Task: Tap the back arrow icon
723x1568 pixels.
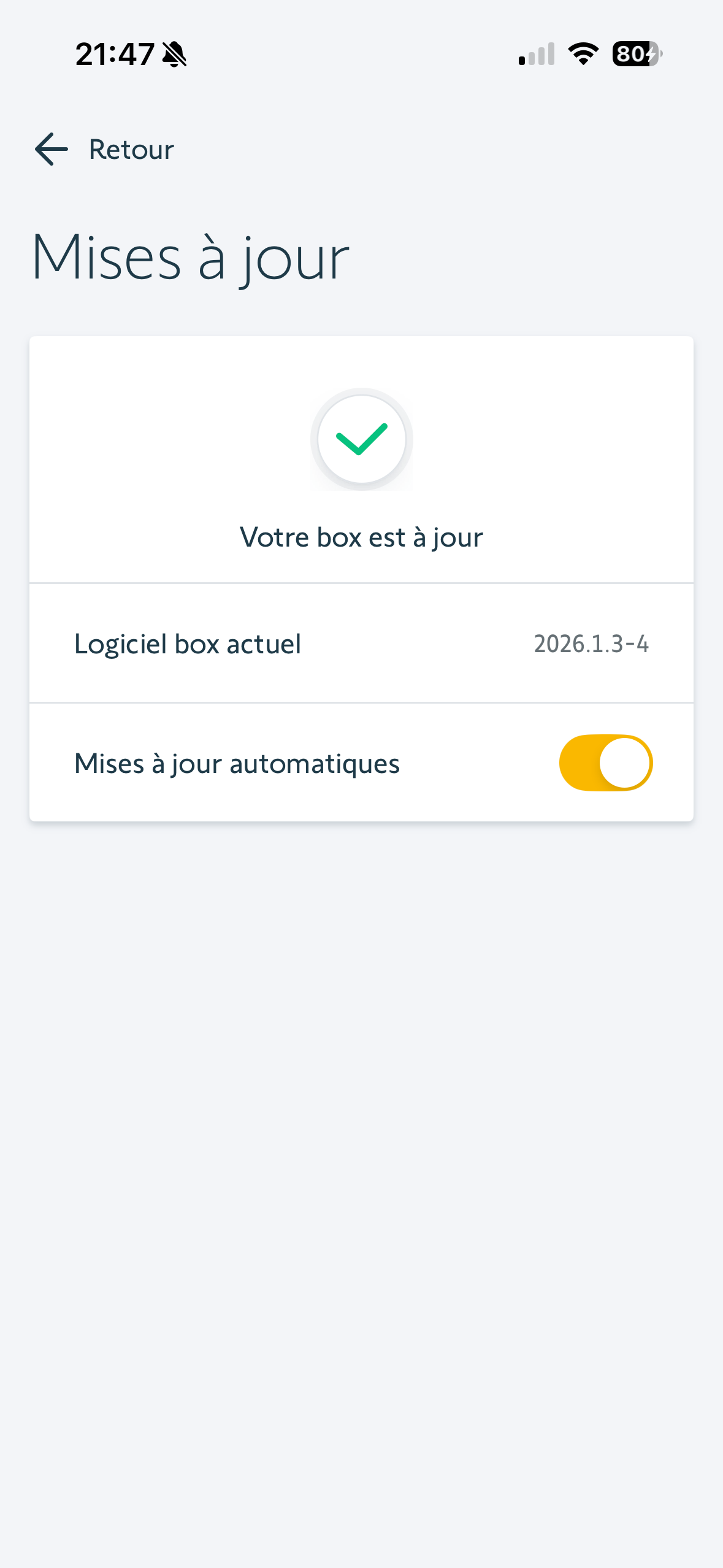Action: (52, 149)
